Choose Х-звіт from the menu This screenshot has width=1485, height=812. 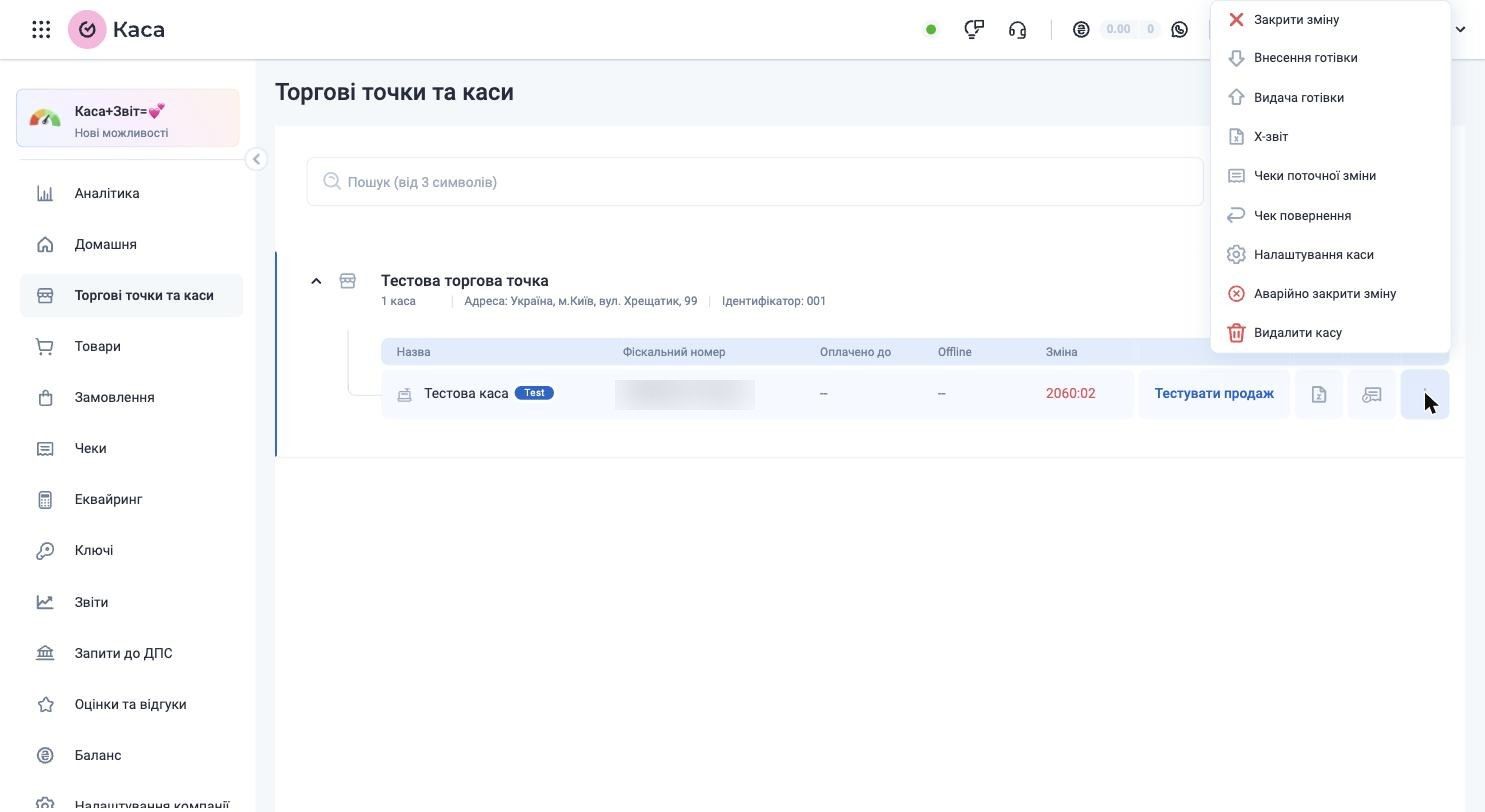pyautogui.click(x=1330, y=136)
